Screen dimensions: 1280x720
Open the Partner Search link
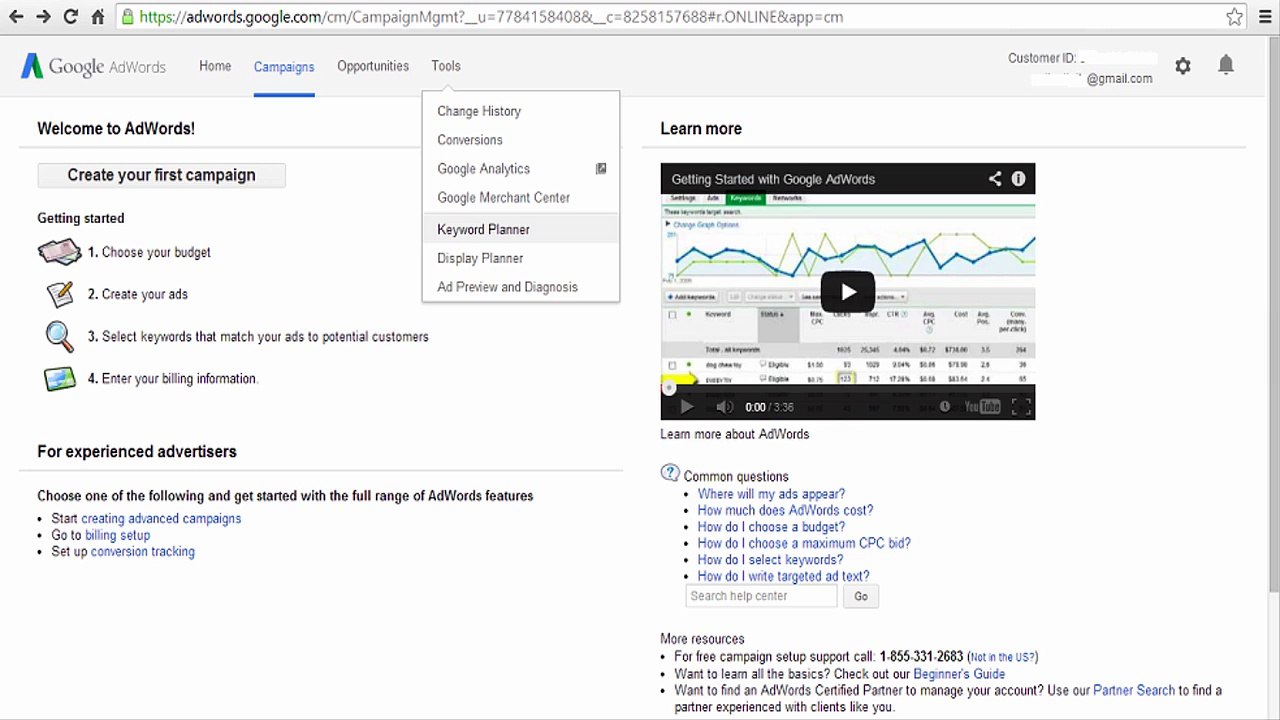1134,690
